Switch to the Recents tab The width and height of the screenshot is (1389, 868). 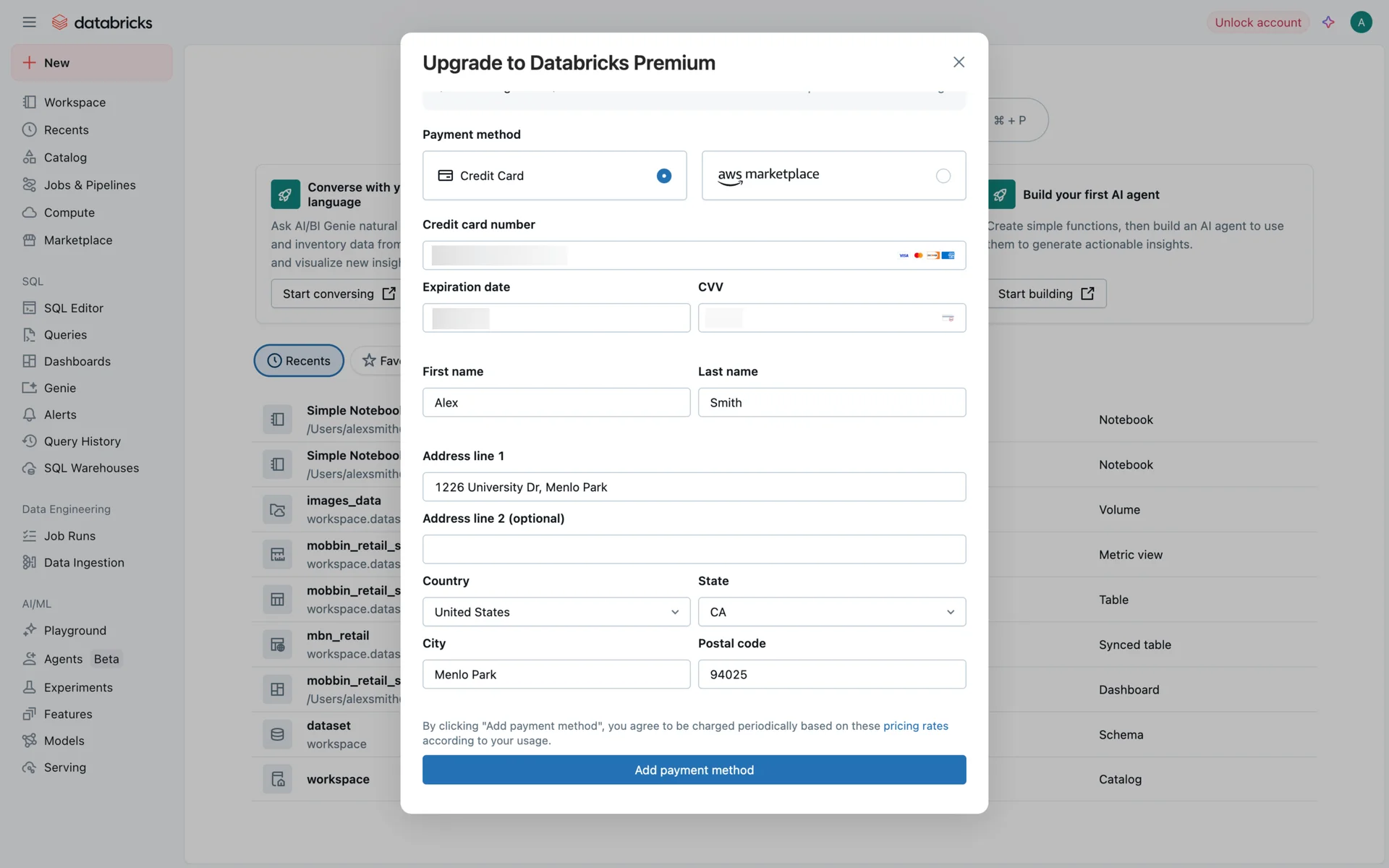click(x=299, y=360)
